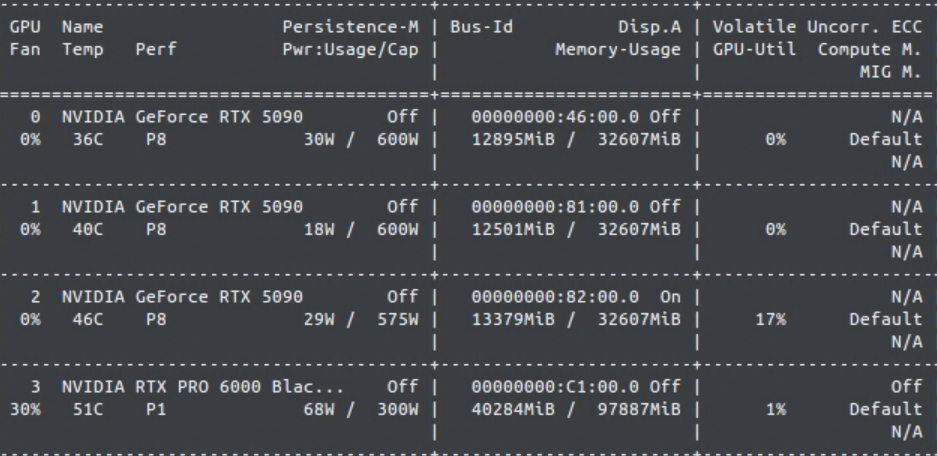Click power draw '68W'
Viewport: 937px width, 456px height.
pos(319,409)
